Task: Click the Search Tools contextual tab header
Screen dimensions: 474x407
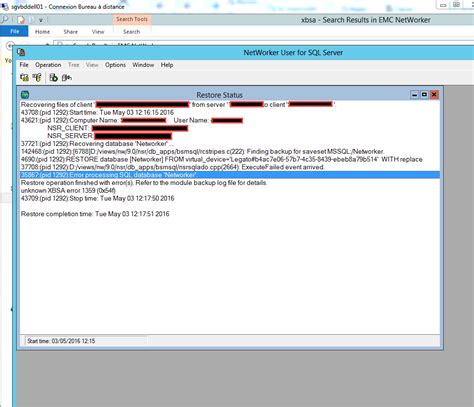Action: coord(132,19)
